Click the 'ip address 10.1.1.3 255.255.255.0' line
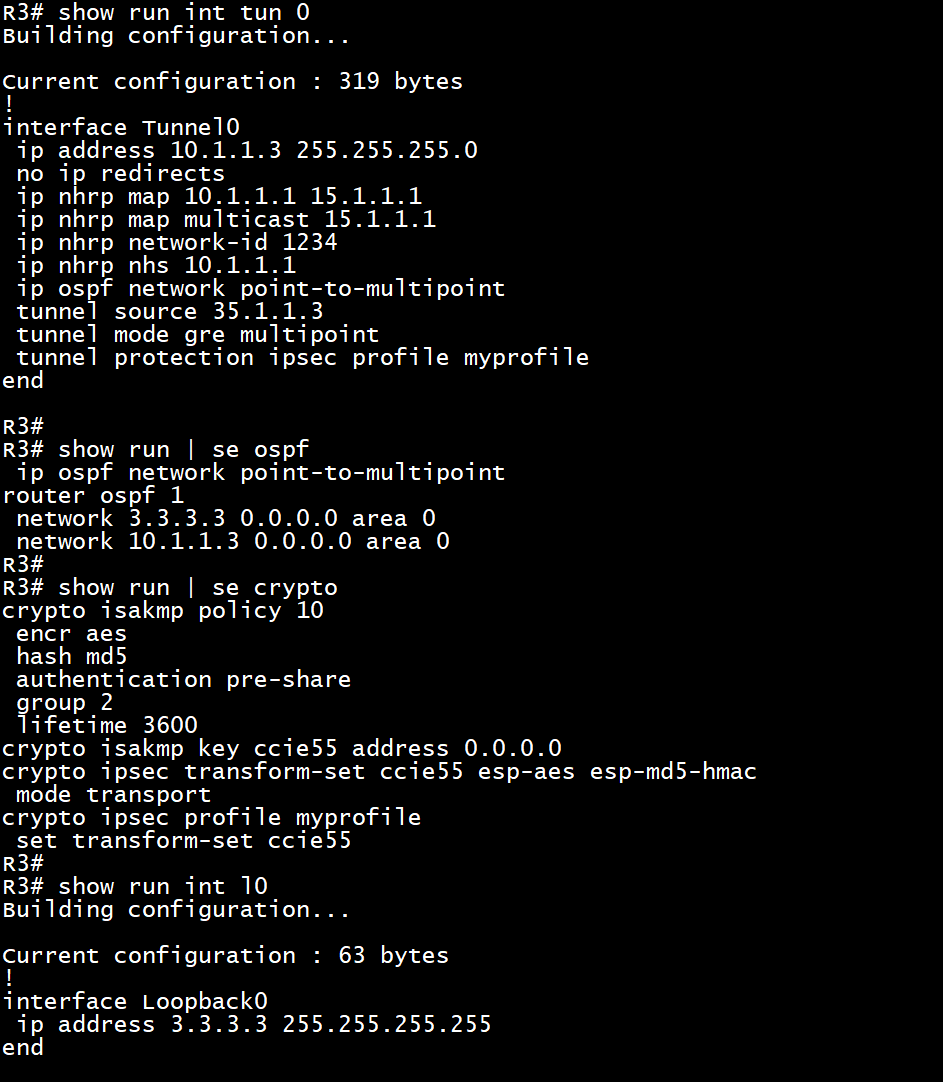Screen dimensions: 943x1082 point(247,150)
